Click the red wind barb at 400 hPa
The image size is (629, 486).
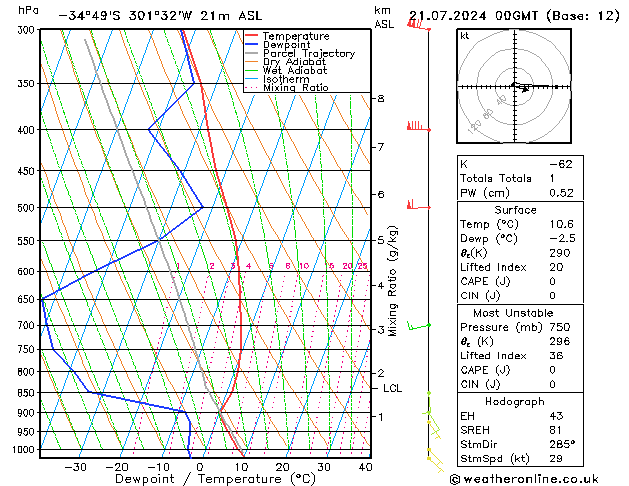point(418,126)
